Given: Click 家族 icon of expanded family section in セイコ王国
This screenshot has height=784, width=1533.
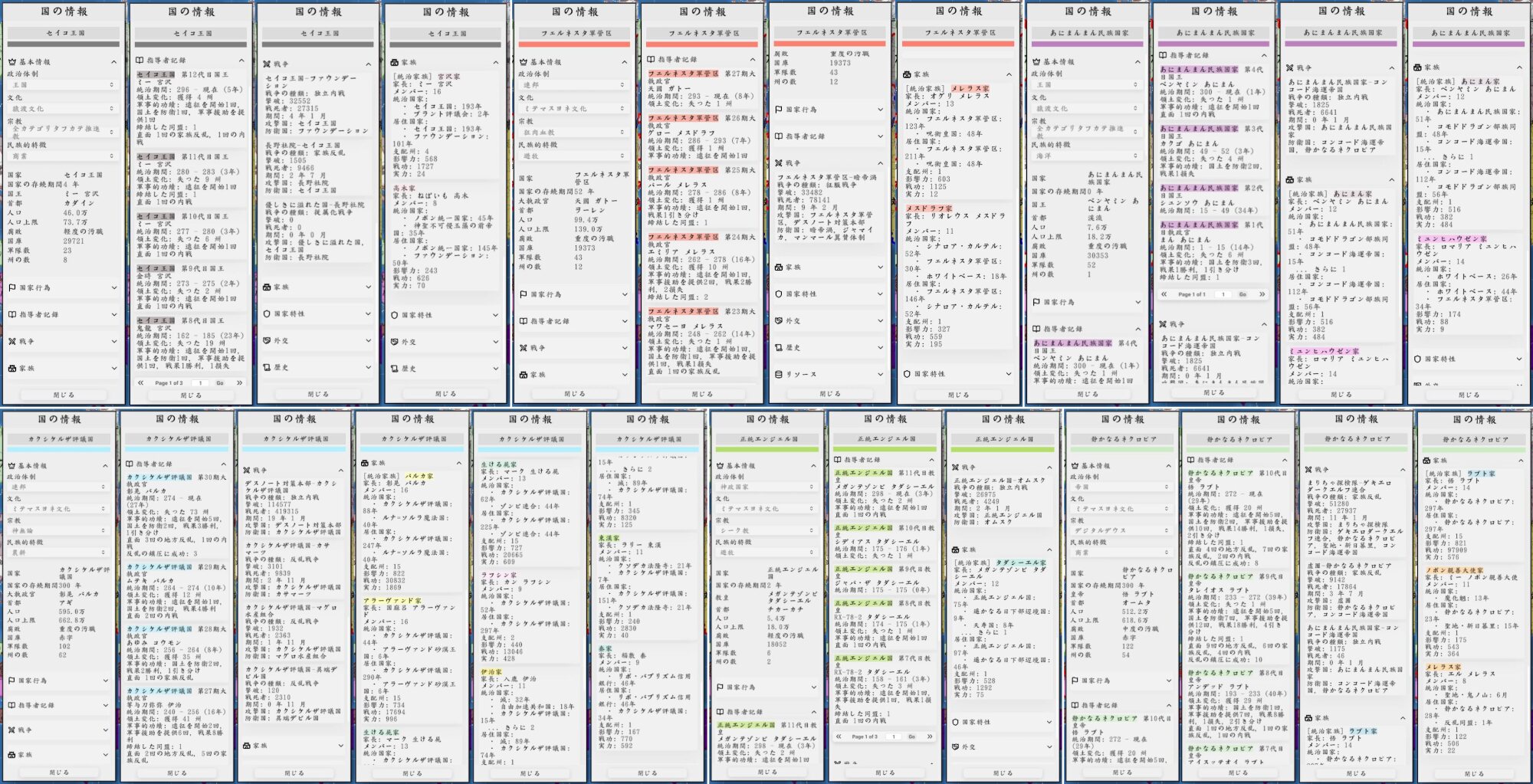Looking at the screenshot, I should coord(394,63).
